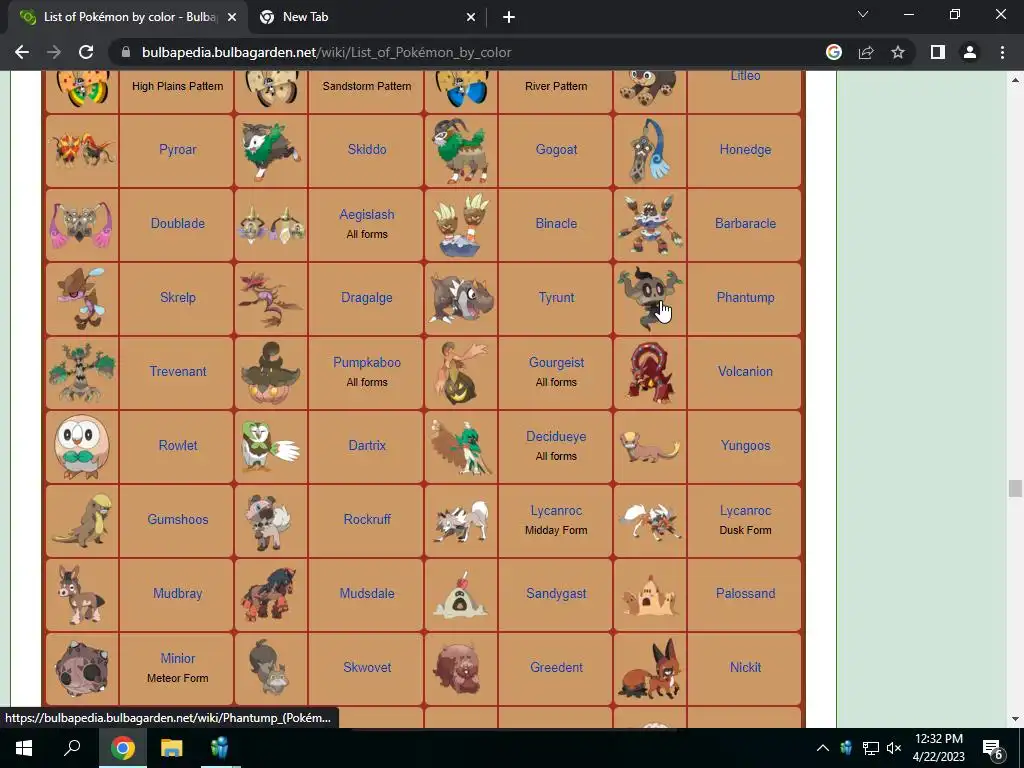Open the tab search chevron
Screen dimensions: 1024x768
click(x=863, y=14)
